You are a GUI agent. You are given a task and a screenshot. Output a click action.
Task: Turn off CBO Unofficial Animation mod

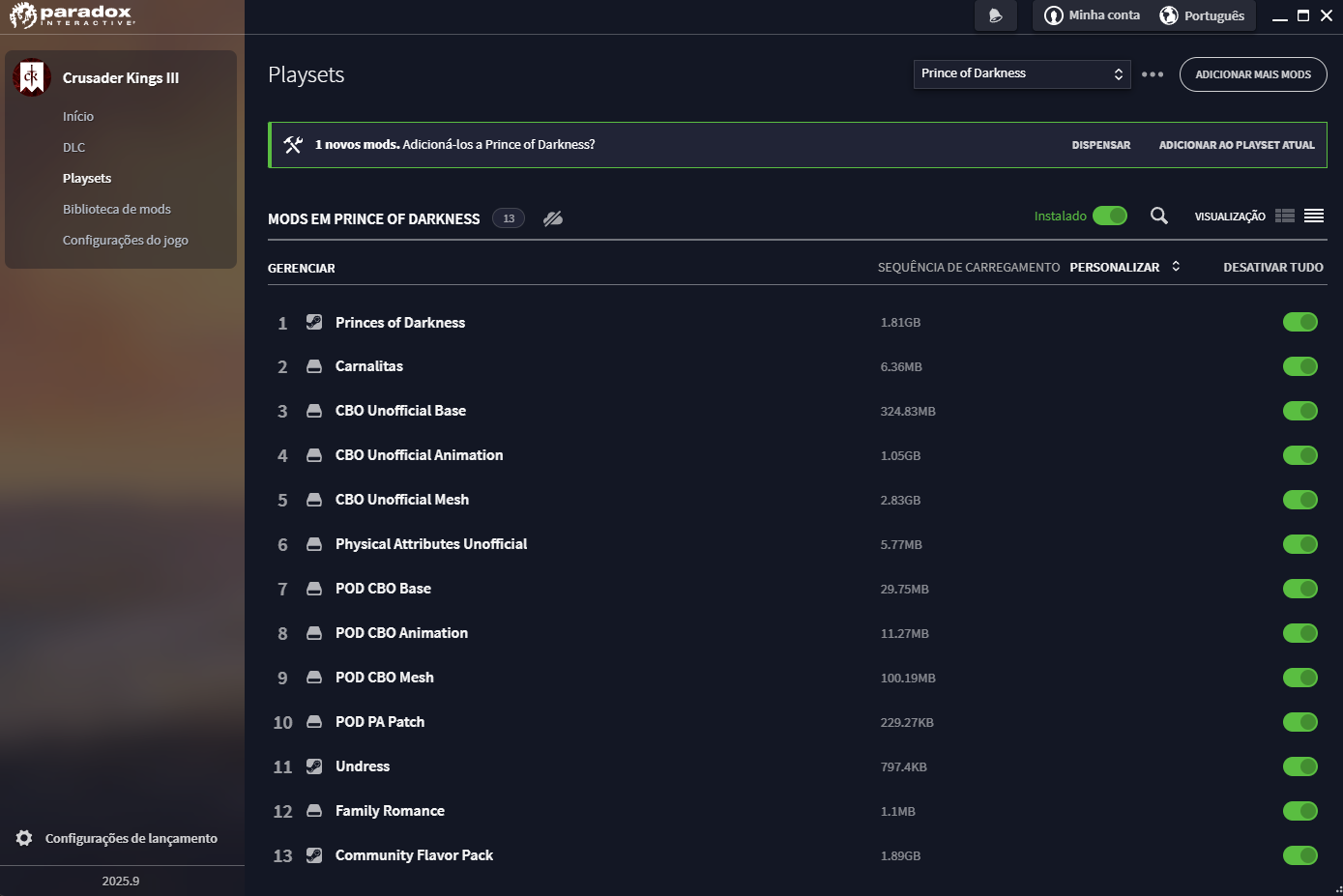click(x=1300, y=455)
